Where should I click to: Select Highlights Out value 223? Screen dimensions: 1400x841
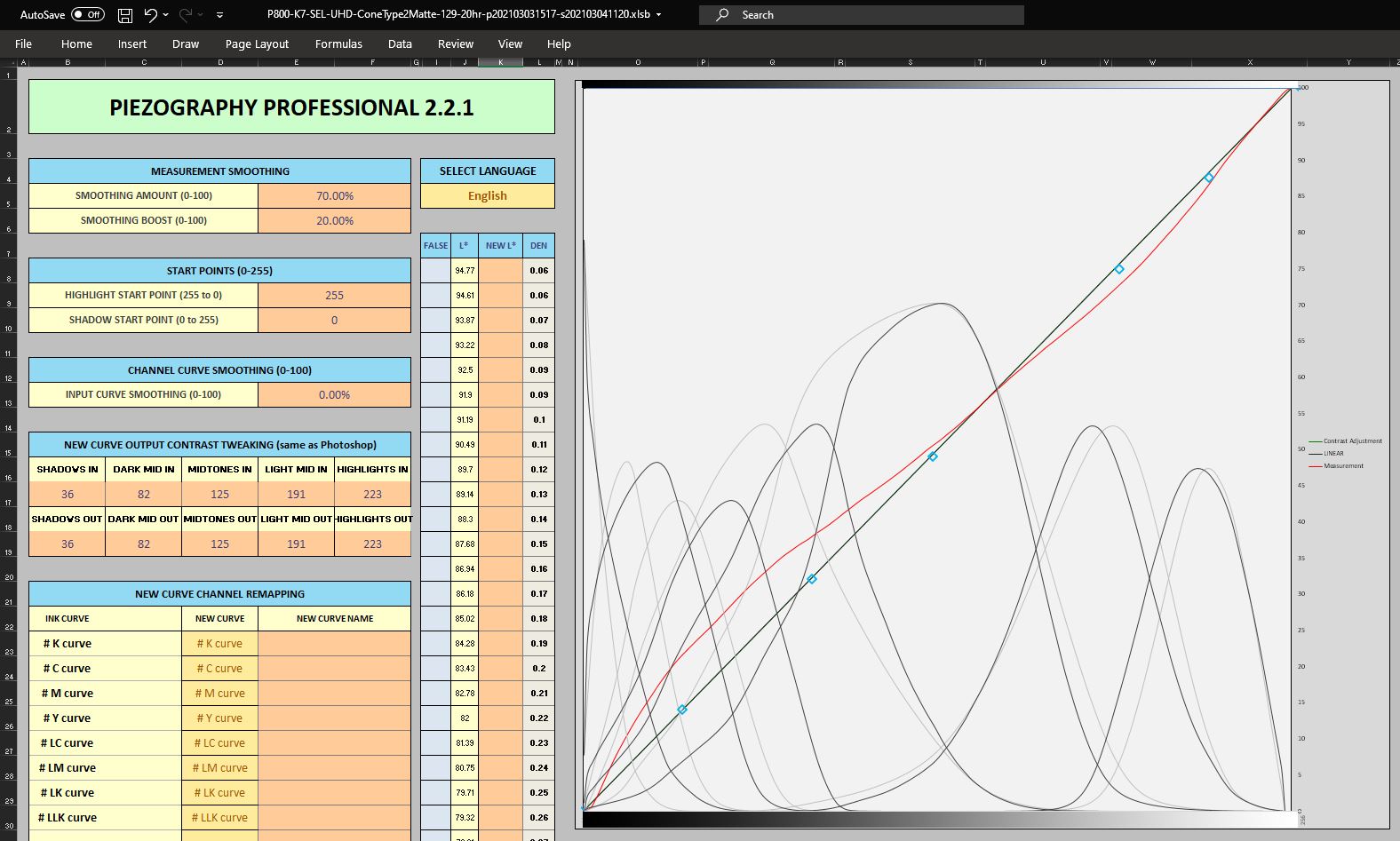373,544
